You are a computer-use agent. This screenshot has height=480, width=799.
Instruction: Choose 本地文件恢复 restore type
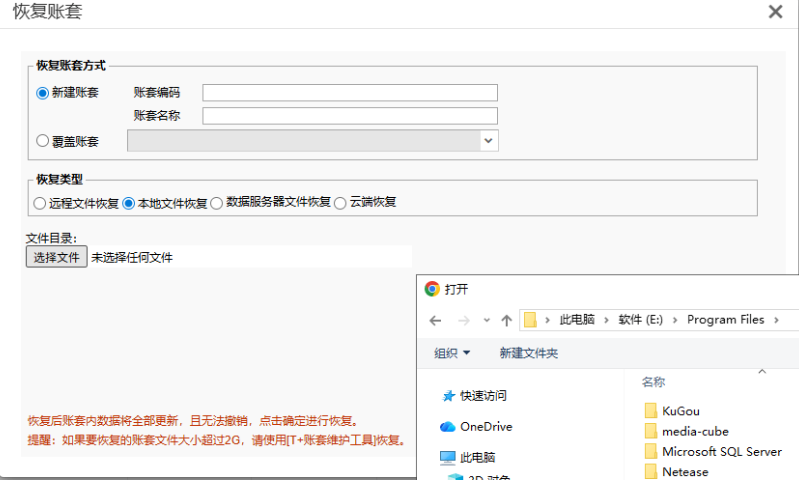[128, 203]
